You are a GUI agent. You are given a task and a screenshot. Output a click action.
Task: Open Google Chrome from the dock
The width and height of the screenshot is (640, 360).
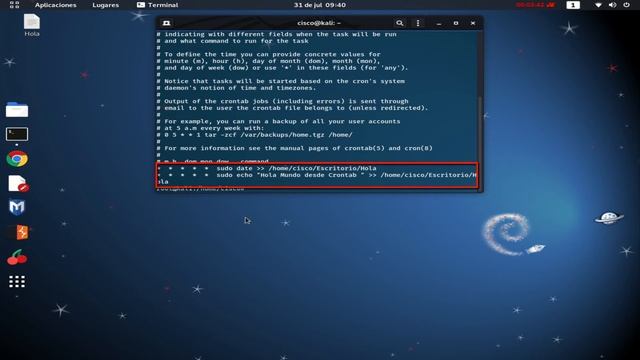click(17, 159)
